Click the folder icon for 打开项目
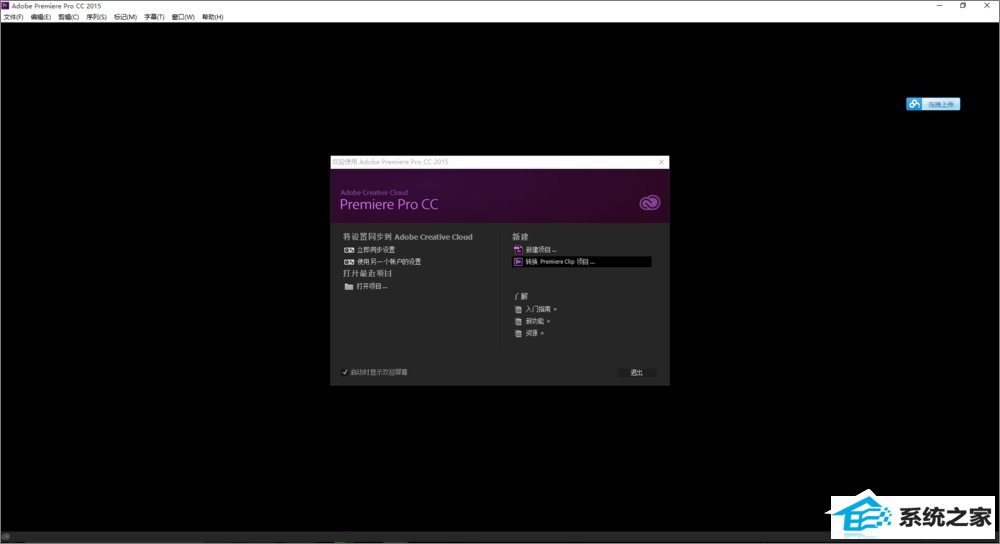 348,286
